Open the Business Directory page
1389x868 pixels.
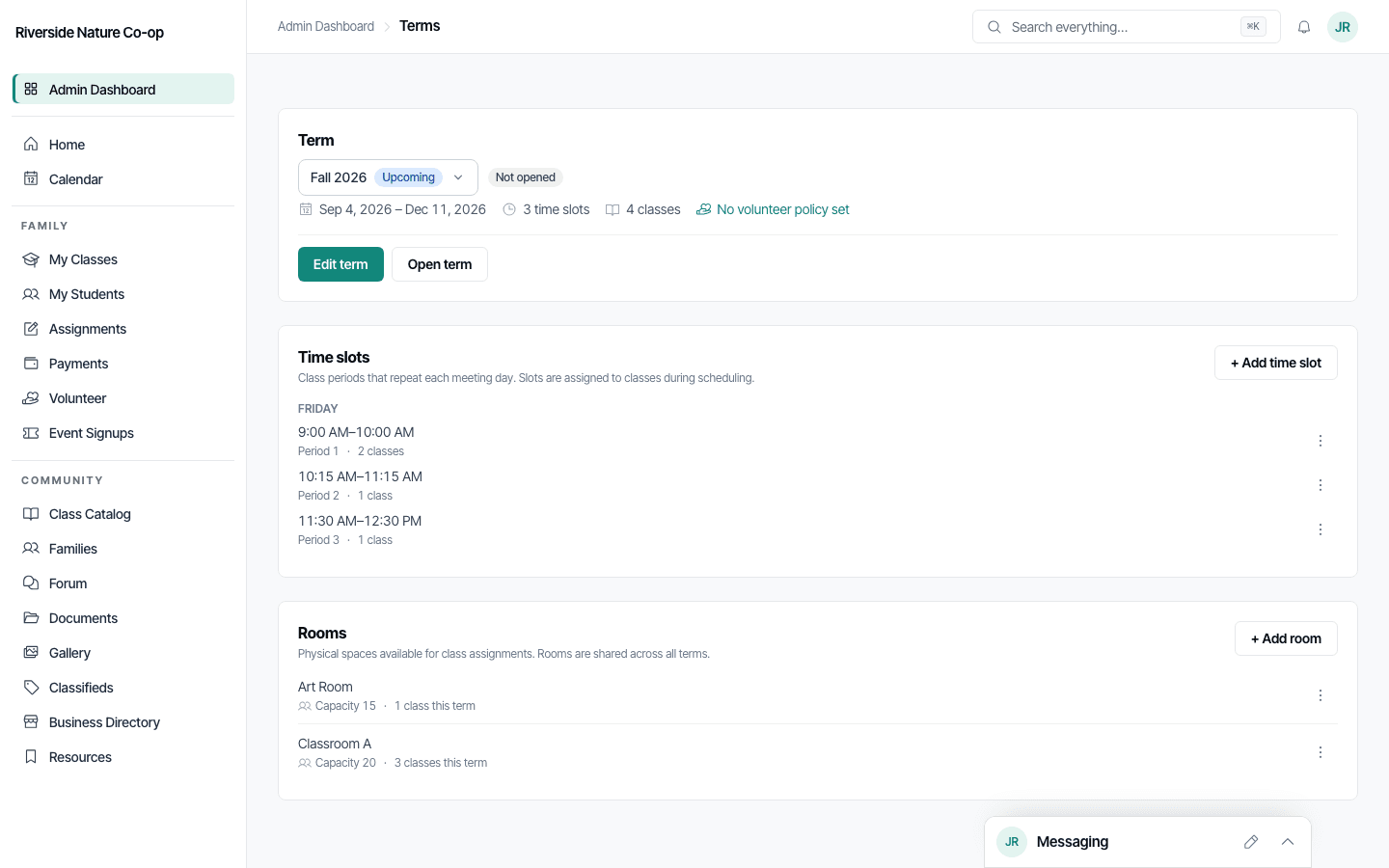click(123, 722)
